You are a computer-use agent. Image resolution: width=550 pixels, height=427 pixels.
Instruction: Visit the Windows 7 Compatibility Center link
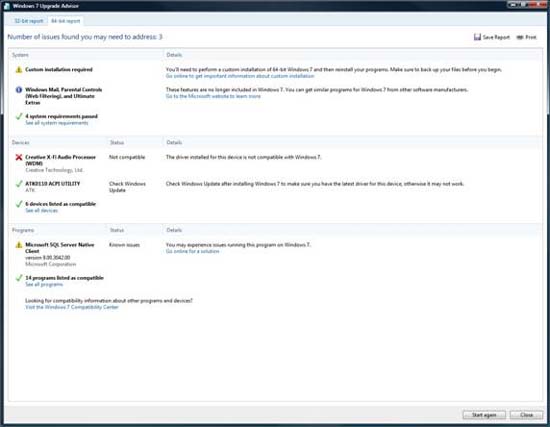point(72,307)
